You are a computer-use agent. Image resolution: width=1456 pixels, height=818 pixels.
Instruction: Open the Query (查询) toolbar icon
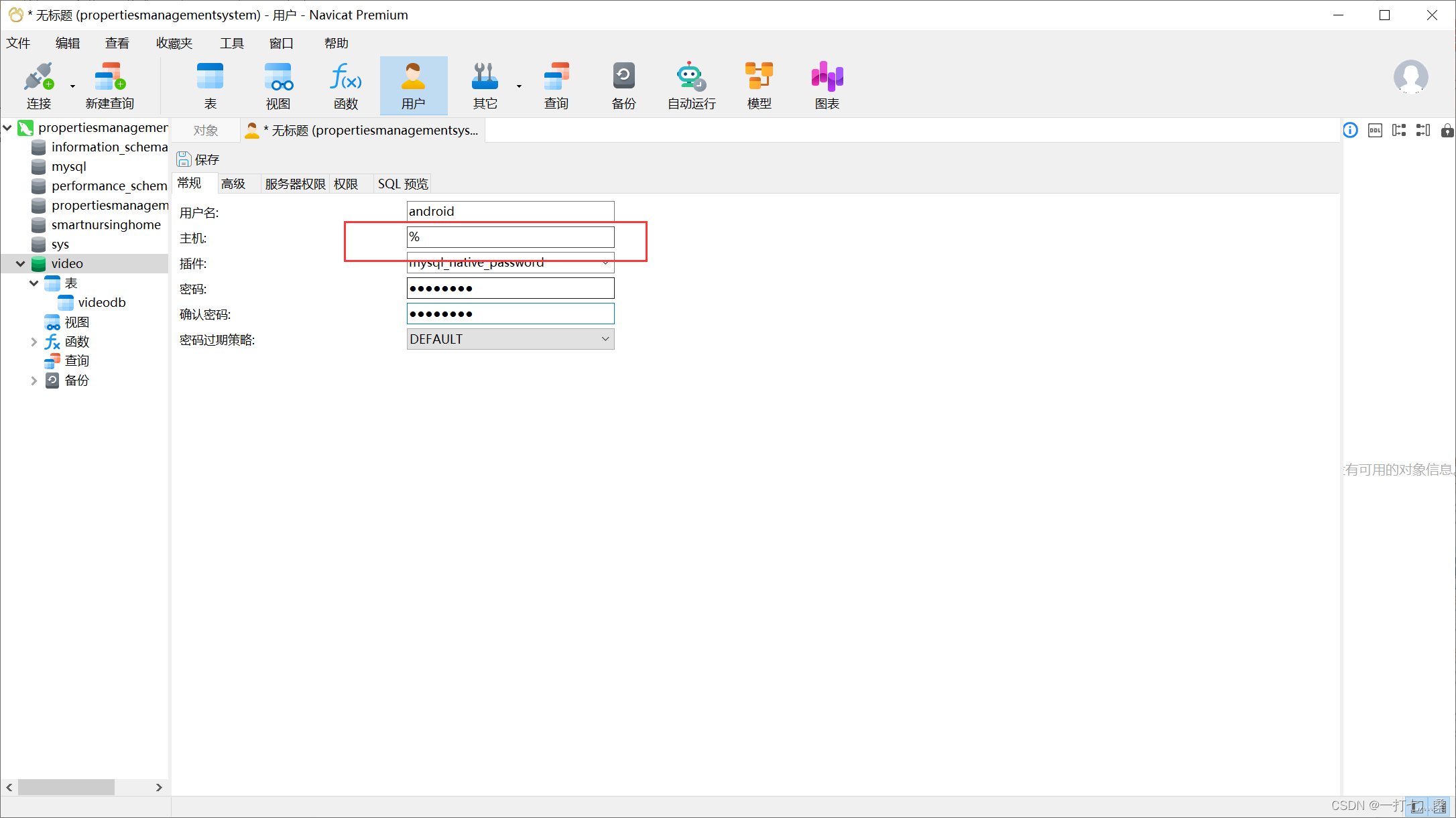coord(556,86)
